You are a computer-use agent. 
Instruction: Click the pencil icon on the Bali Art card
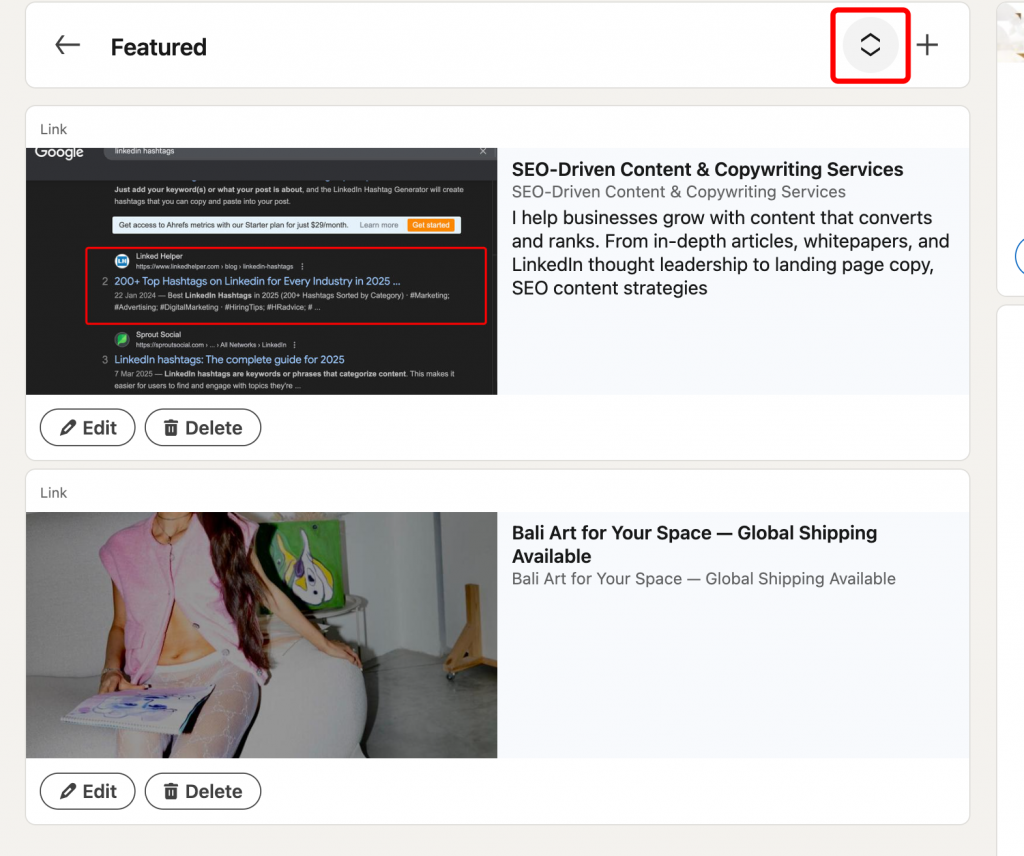click(x=69, y=791)
